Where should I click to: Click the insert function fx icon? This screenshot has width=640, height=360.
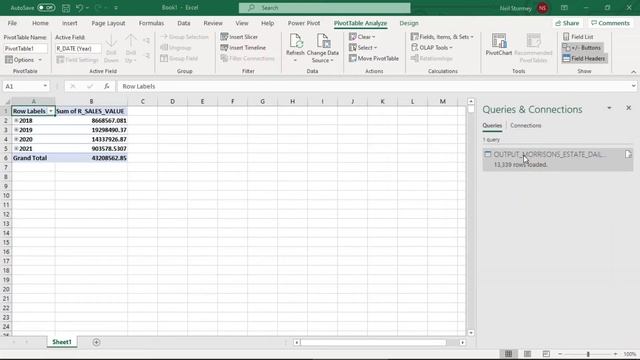click(x=107, y=86)
